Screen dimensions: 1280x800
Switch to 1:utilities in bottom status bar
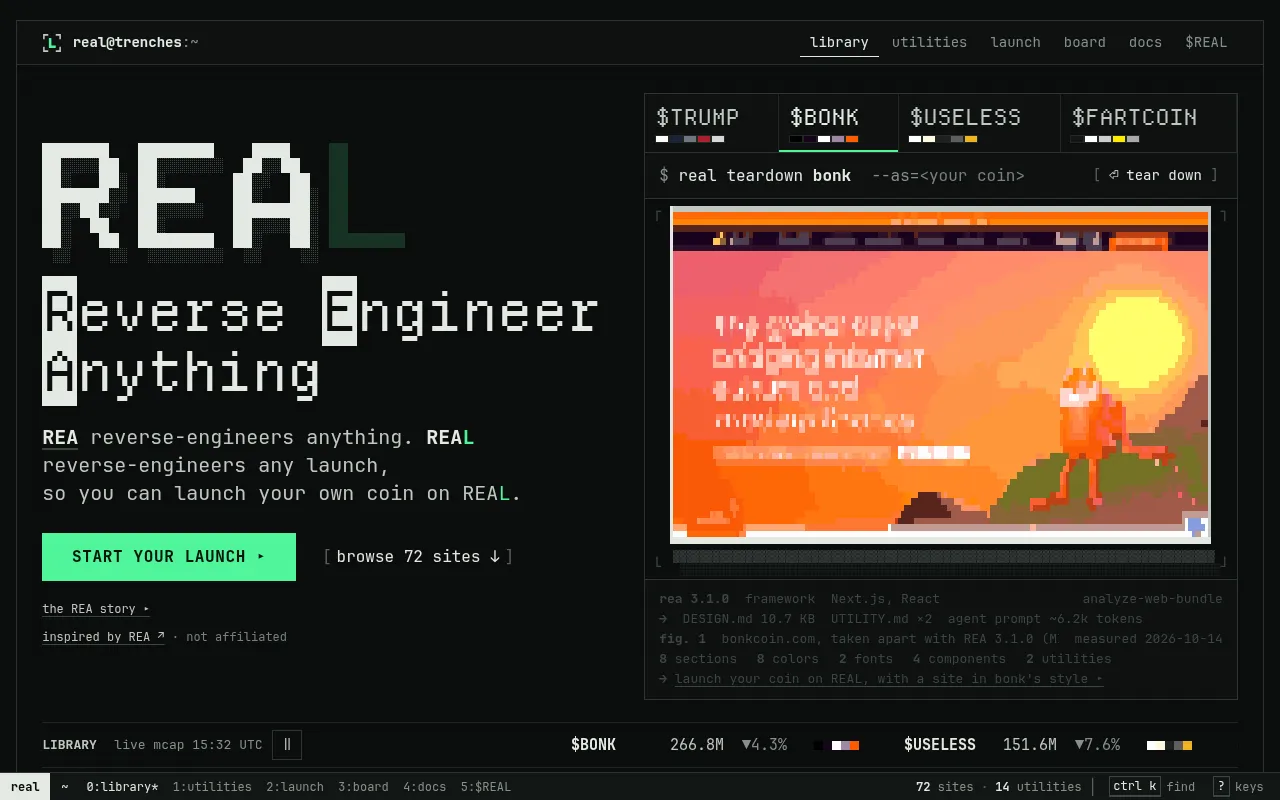coord(212,787)
